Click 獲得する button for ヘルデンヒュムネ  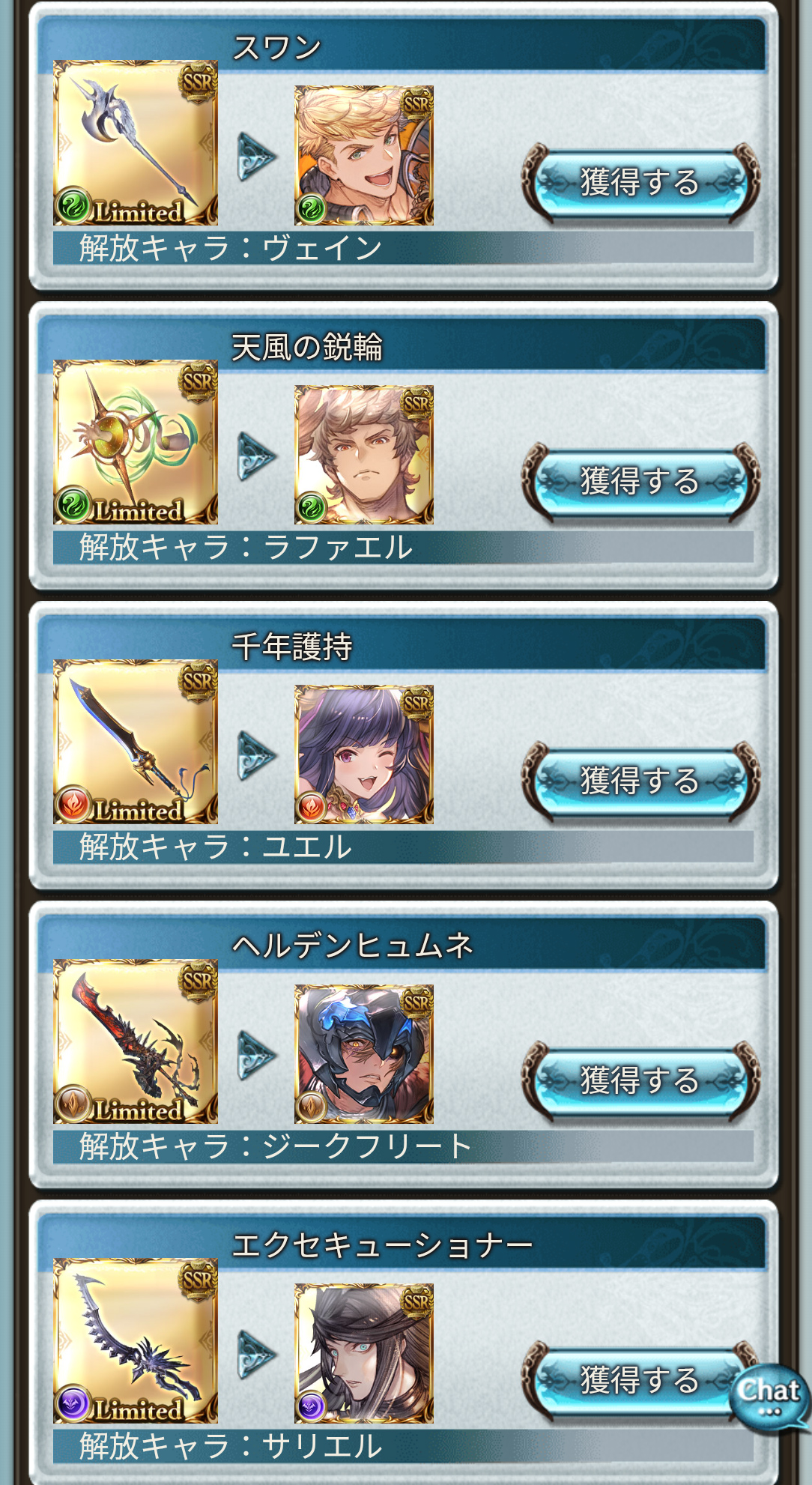coord(640,1080)
